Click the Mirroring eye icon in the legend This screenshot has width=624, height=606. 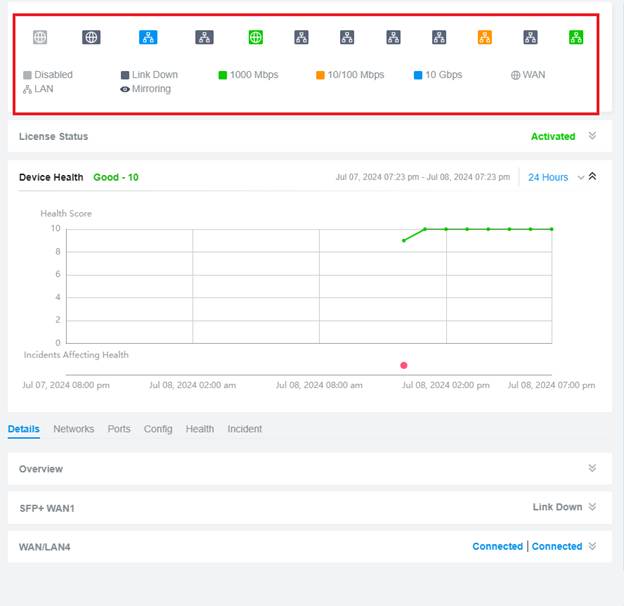[x=125, y=89]
